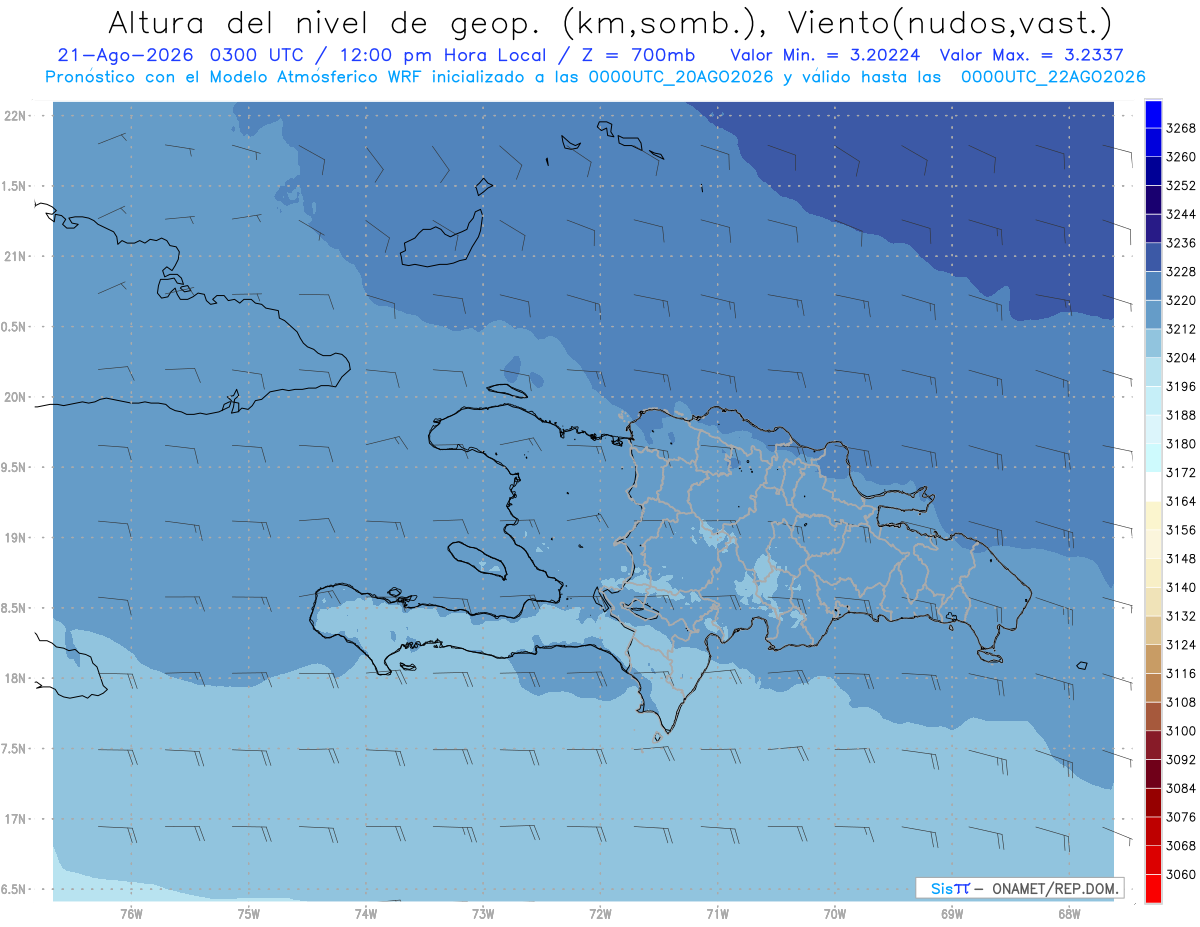Click the '68W' longitude axis label
Image resolution: width=1200 pixels, height=927 pixels.
tap(1069, 913)
